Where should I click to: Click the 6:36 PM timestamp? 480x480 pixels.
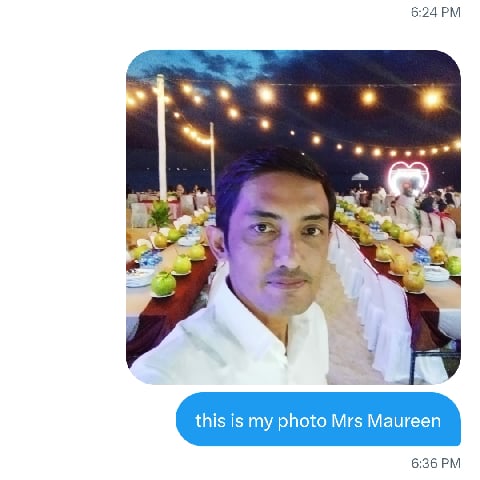coord(436,463)
